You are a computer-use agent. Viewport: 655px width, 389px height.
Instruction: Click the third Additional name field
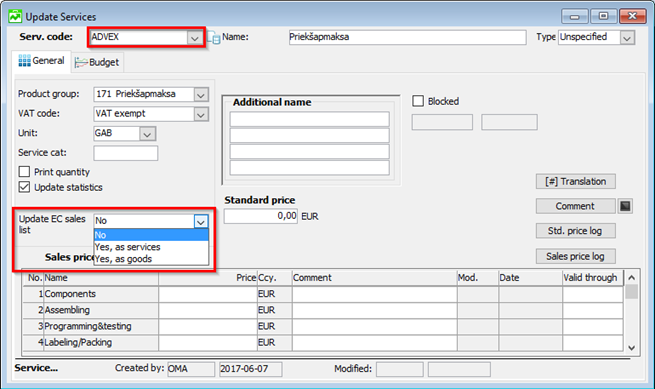pos(310,151)
